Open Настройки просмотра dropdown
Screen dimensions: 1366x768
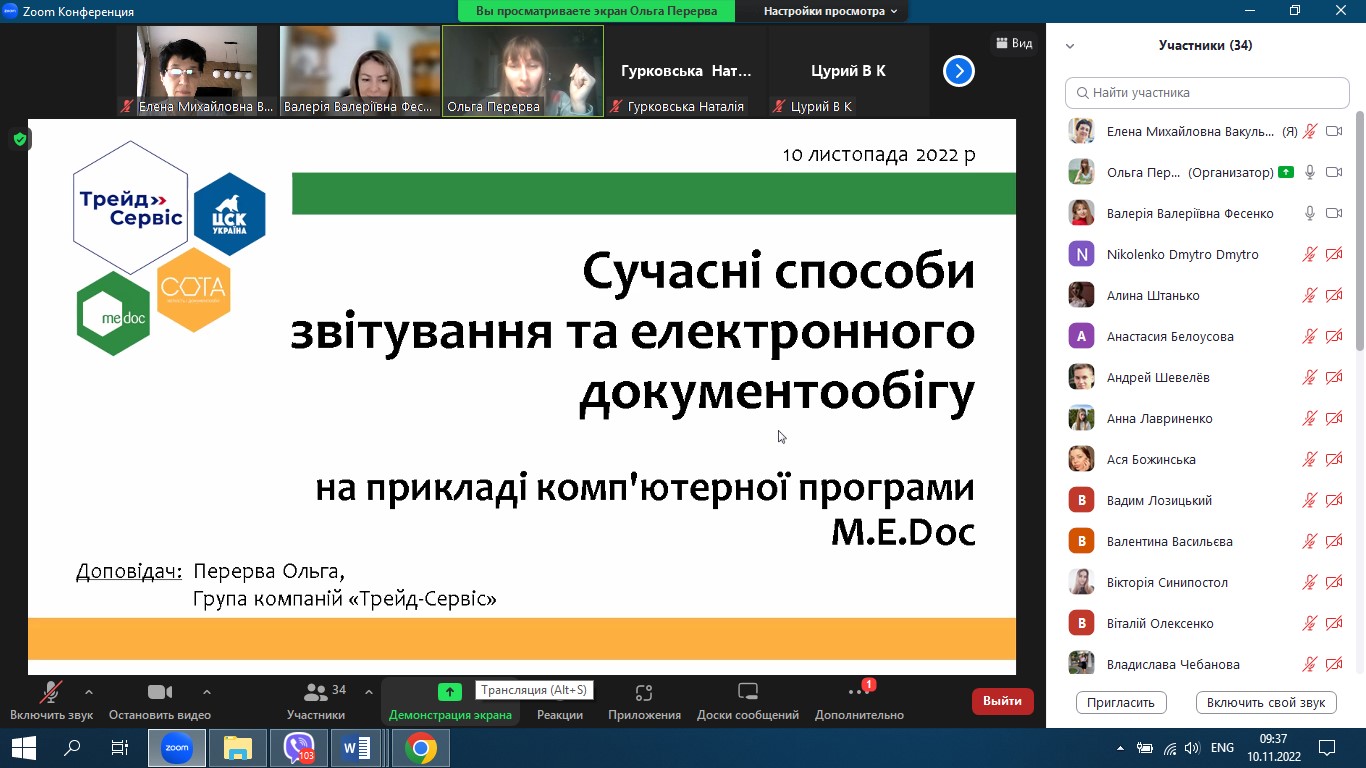[x=830, y=11]
